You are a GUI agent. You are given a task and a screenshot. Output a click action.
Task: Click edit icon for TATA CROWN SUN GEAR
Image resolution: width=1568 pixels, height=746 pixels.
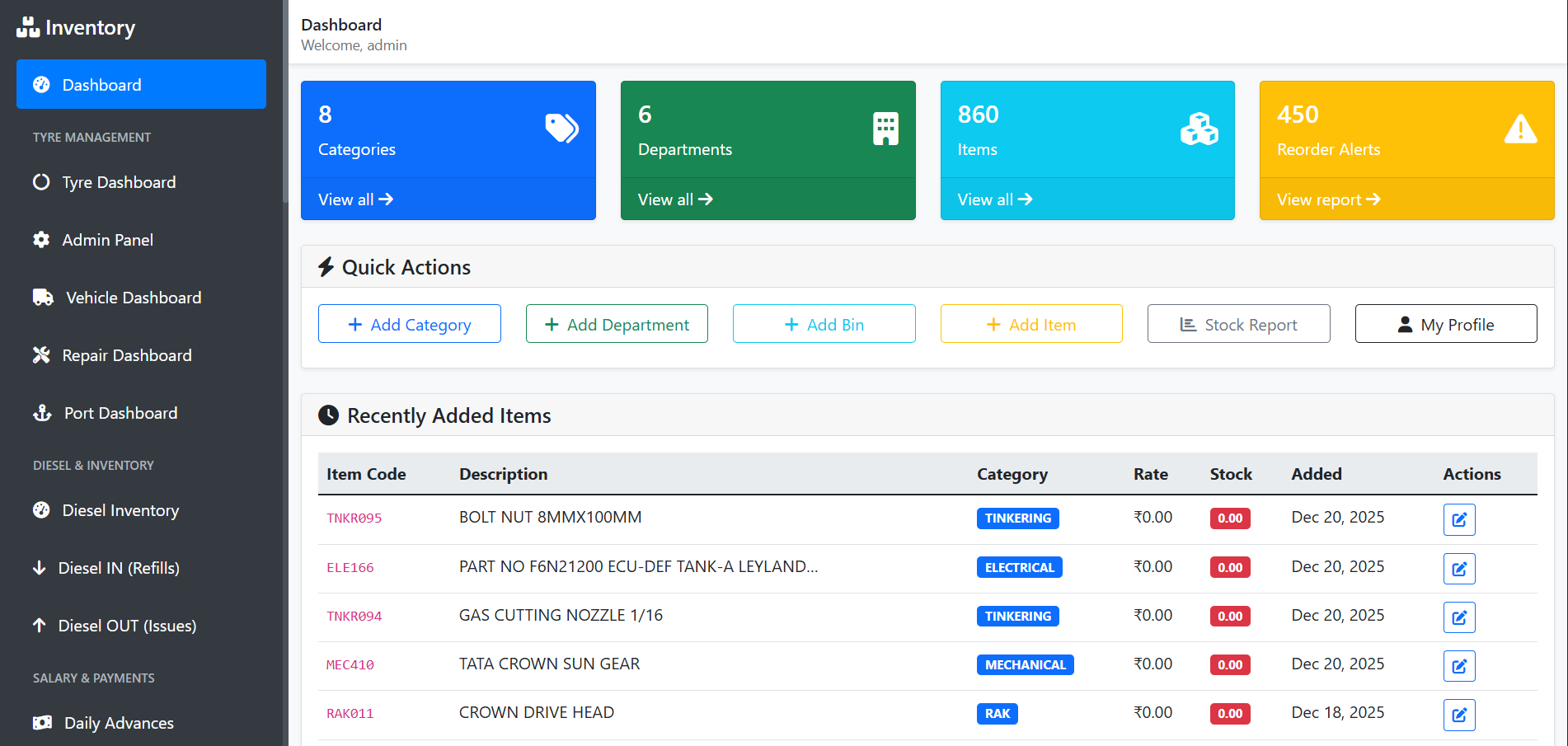click(x=1458, y=666)
